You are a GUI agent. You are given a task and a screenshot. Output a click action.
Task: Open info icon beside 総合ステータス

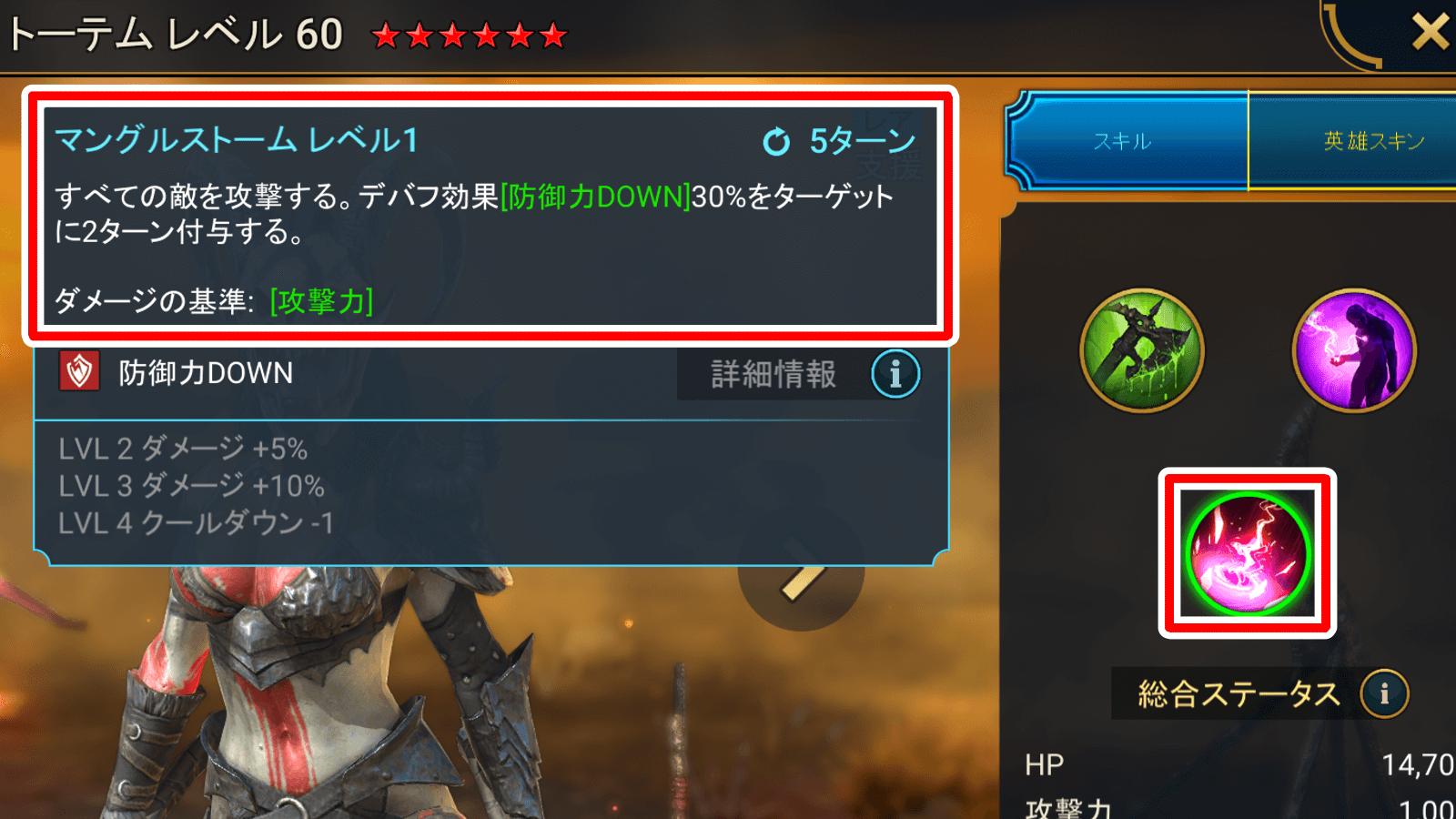1384,693
